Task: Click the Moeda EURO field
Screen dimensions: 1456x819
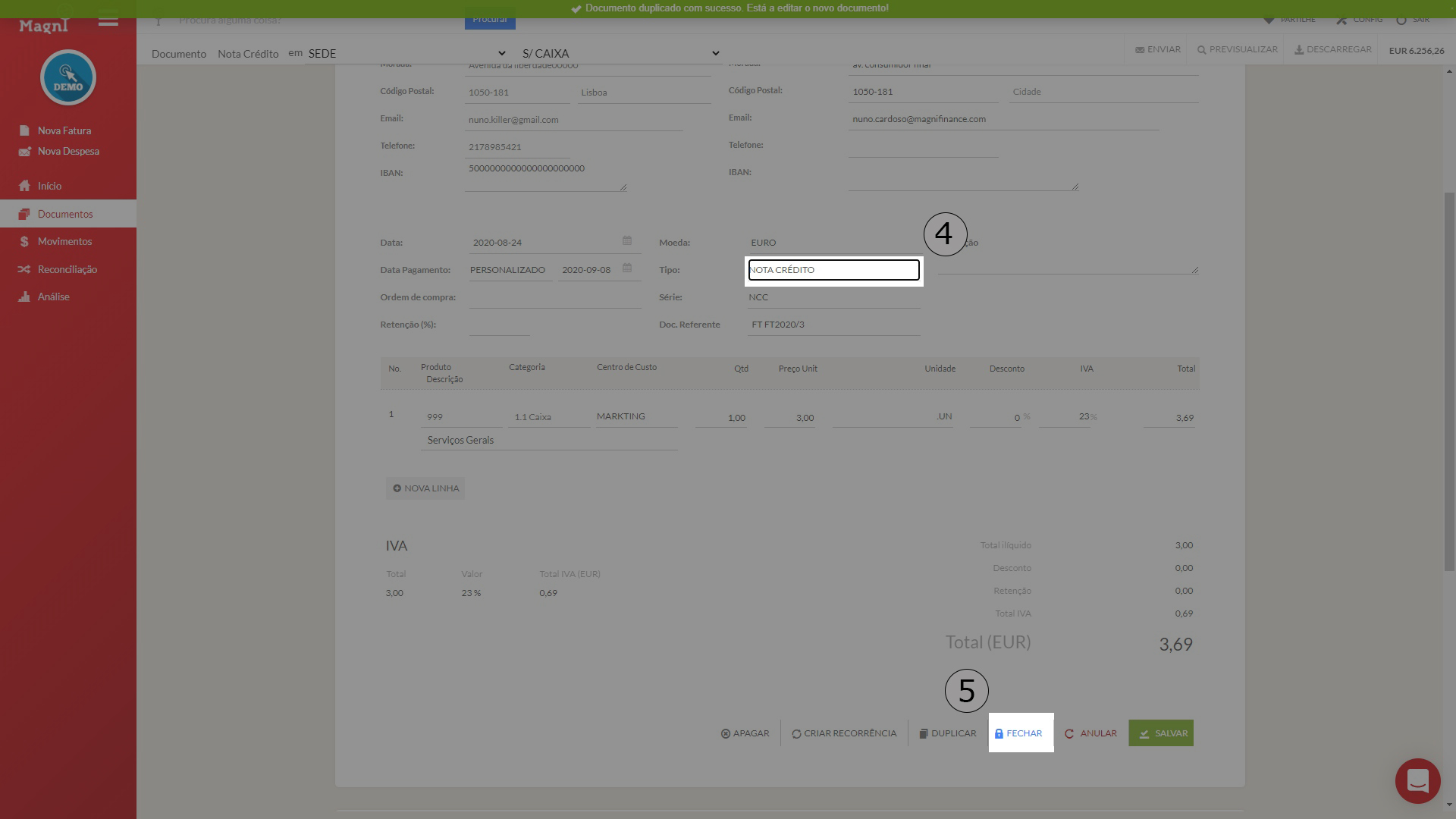Action: click(x=833, y=243)
